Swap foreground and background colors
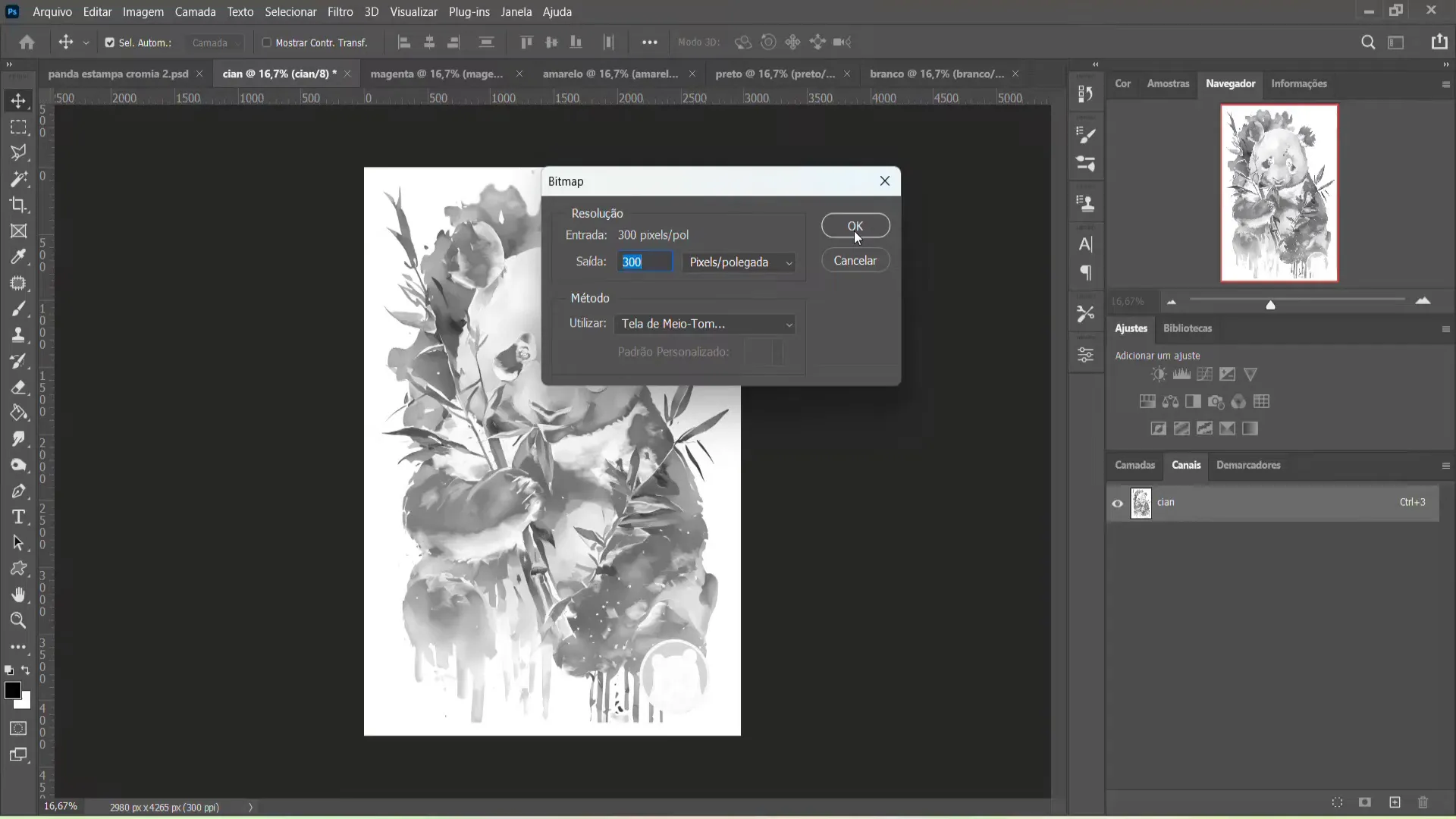Image resolution: width=1456 pixels, height=819 pixels. (x=26, y=670)
